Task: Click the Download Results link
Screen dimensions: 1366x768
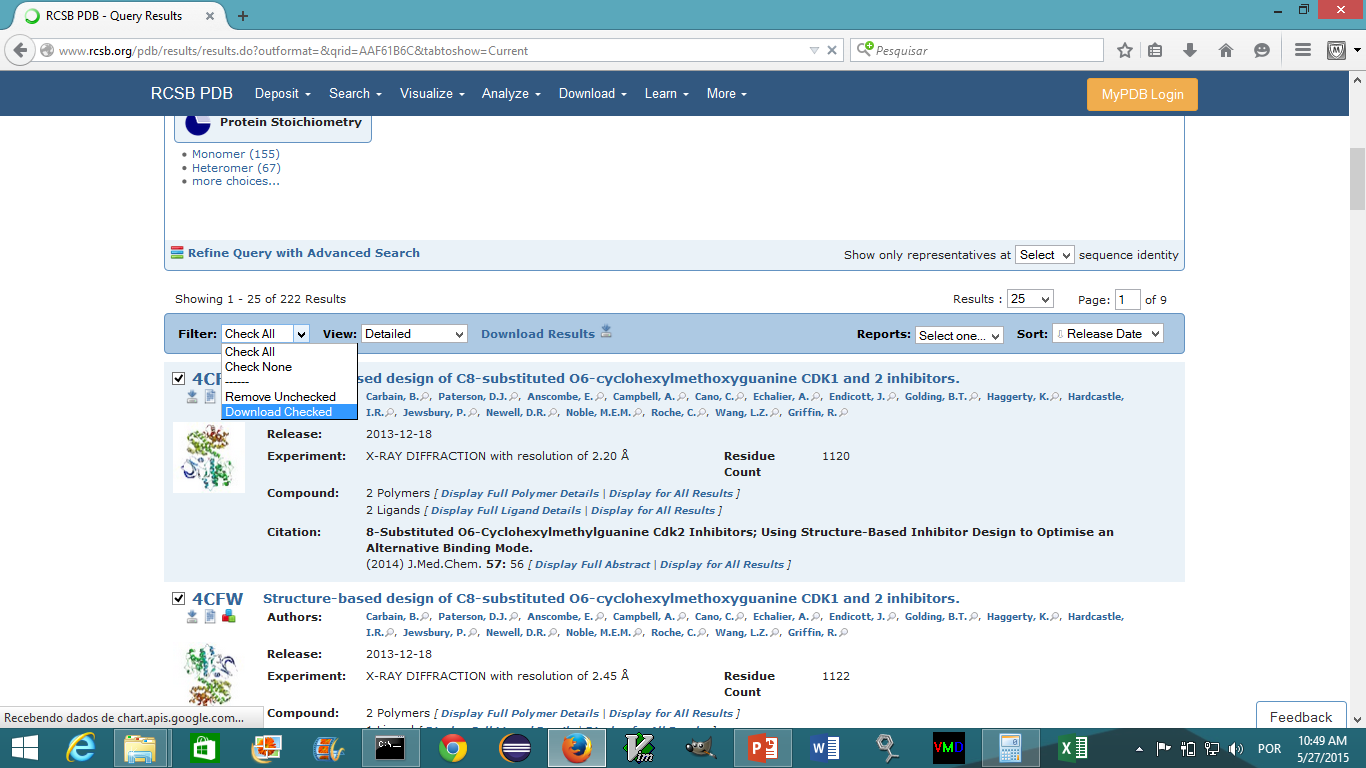Action: [x=538, y=334]
